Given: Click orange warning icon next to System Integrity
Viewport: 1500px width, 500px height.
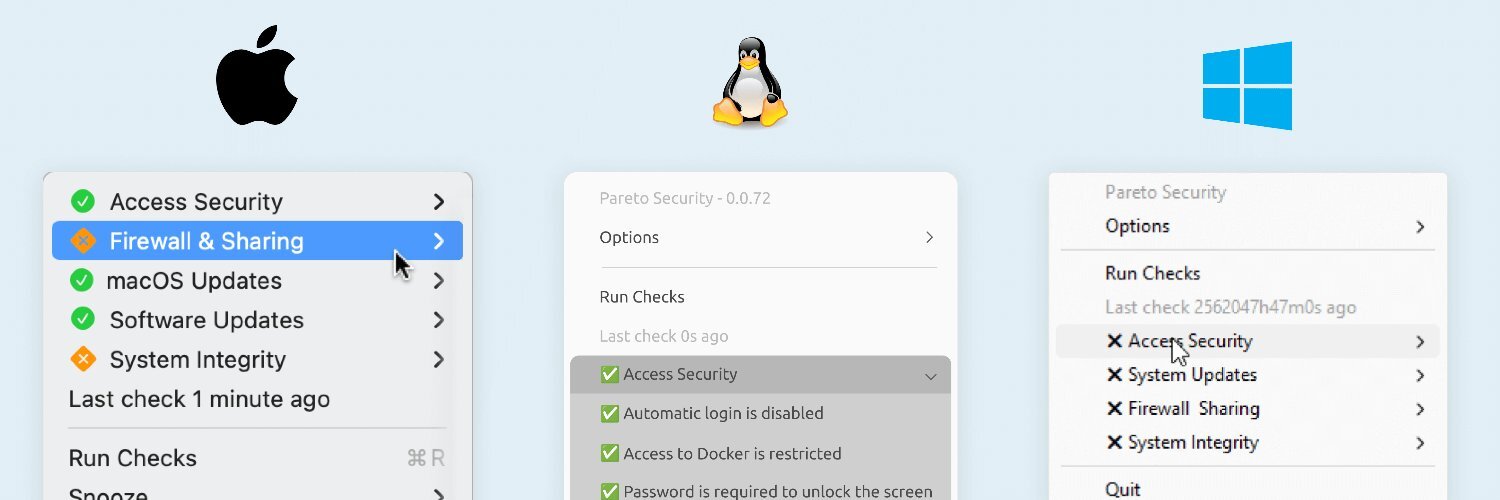Looking at the screenshot, I should 83,359.
